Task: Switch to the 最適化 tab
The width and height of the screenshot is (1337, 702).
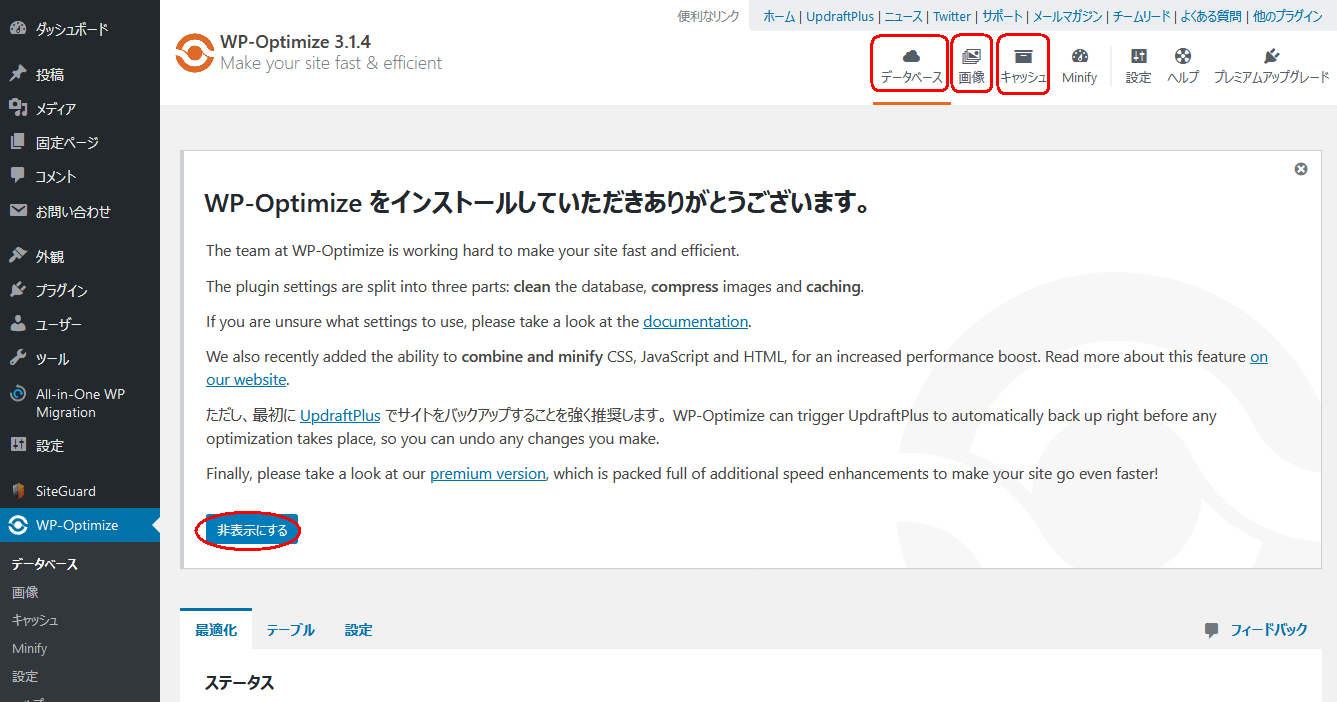Action: (216, 630)
